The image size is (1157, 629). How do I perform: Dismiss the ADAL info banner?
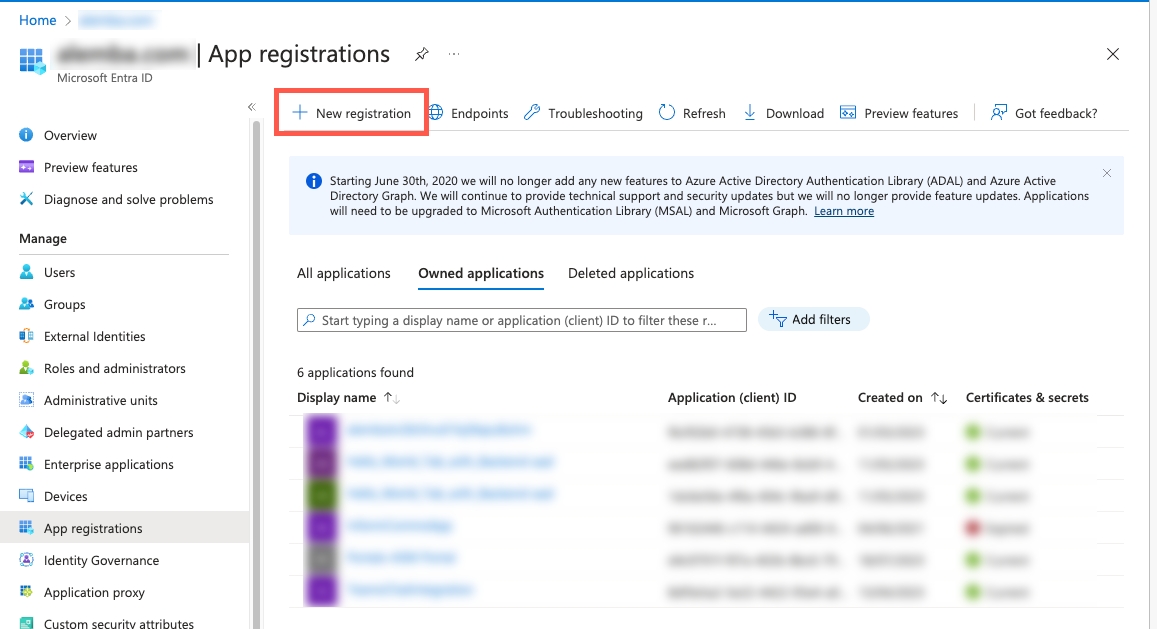1106,173
